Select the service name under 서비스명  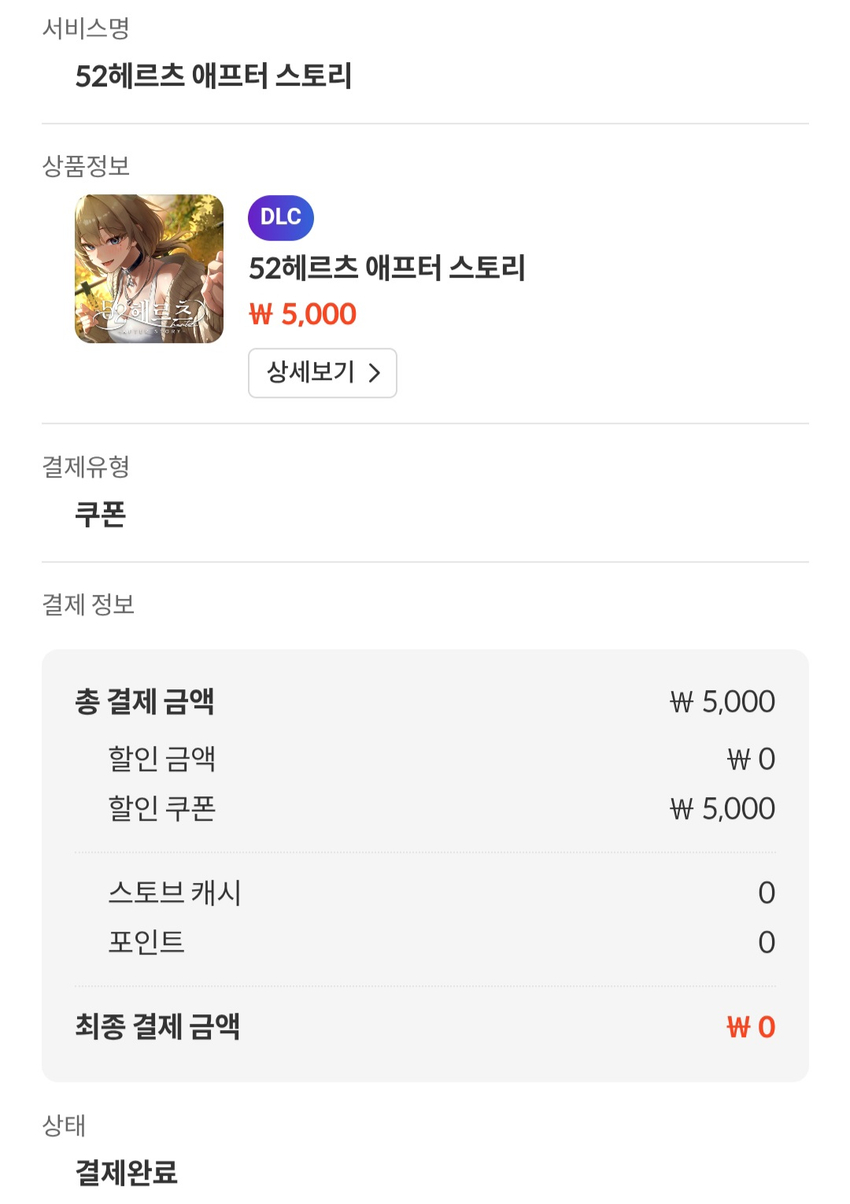click(214, 76)
